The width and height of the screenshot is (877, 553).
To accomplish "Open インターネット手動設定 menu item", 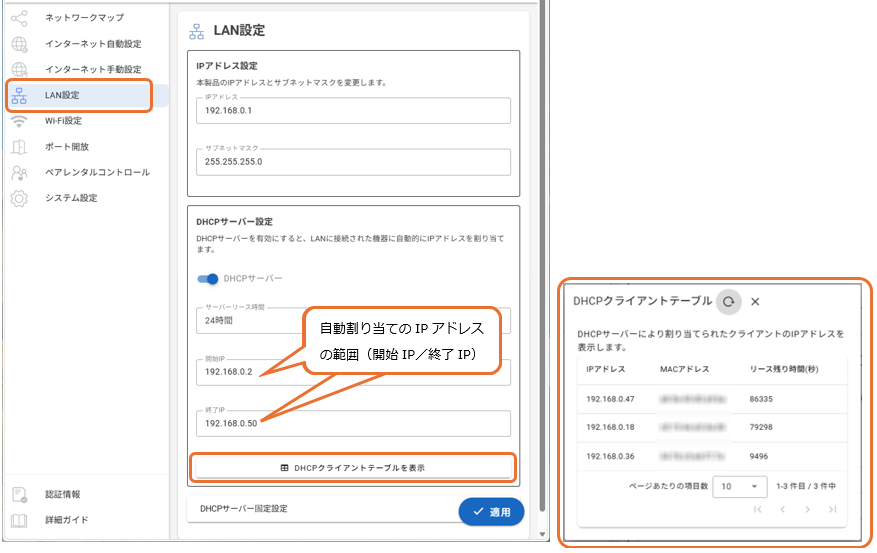I will [93, 70].
